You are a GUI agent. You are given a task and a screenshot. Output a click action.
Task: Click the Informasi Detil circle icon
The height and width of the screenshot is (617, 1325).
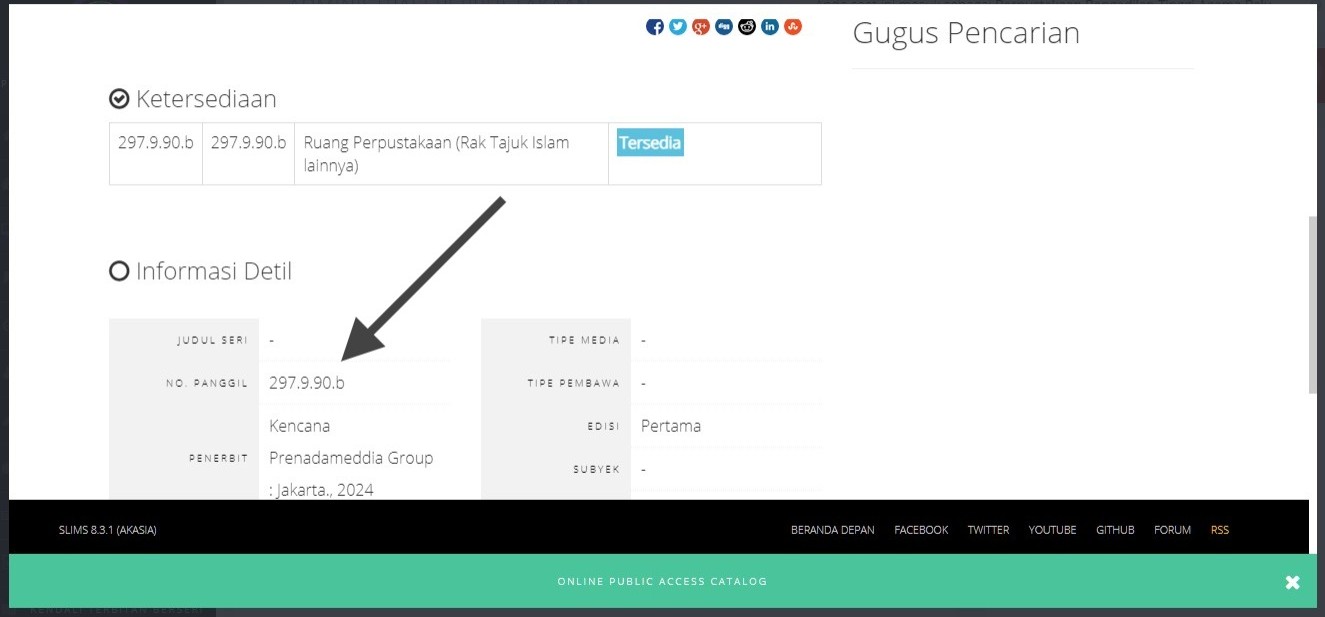point(119,271)
